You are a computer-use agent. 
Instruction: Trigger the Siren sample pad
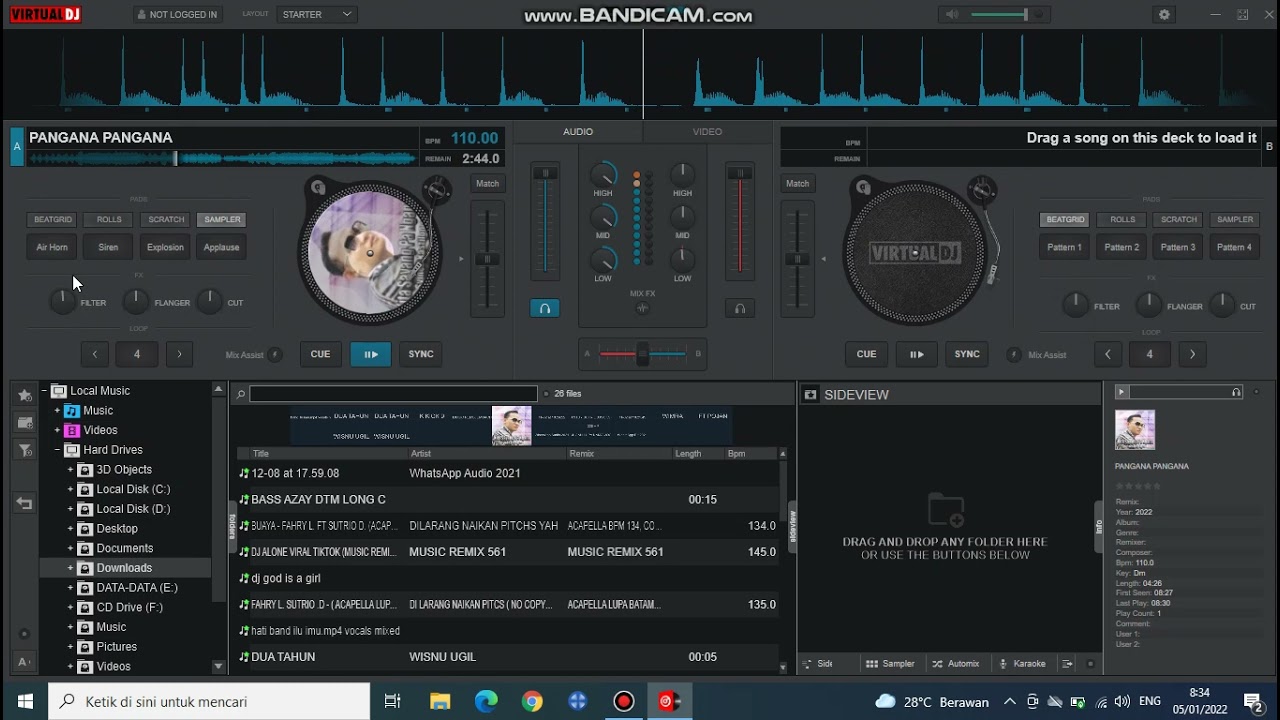click(108, 247)
